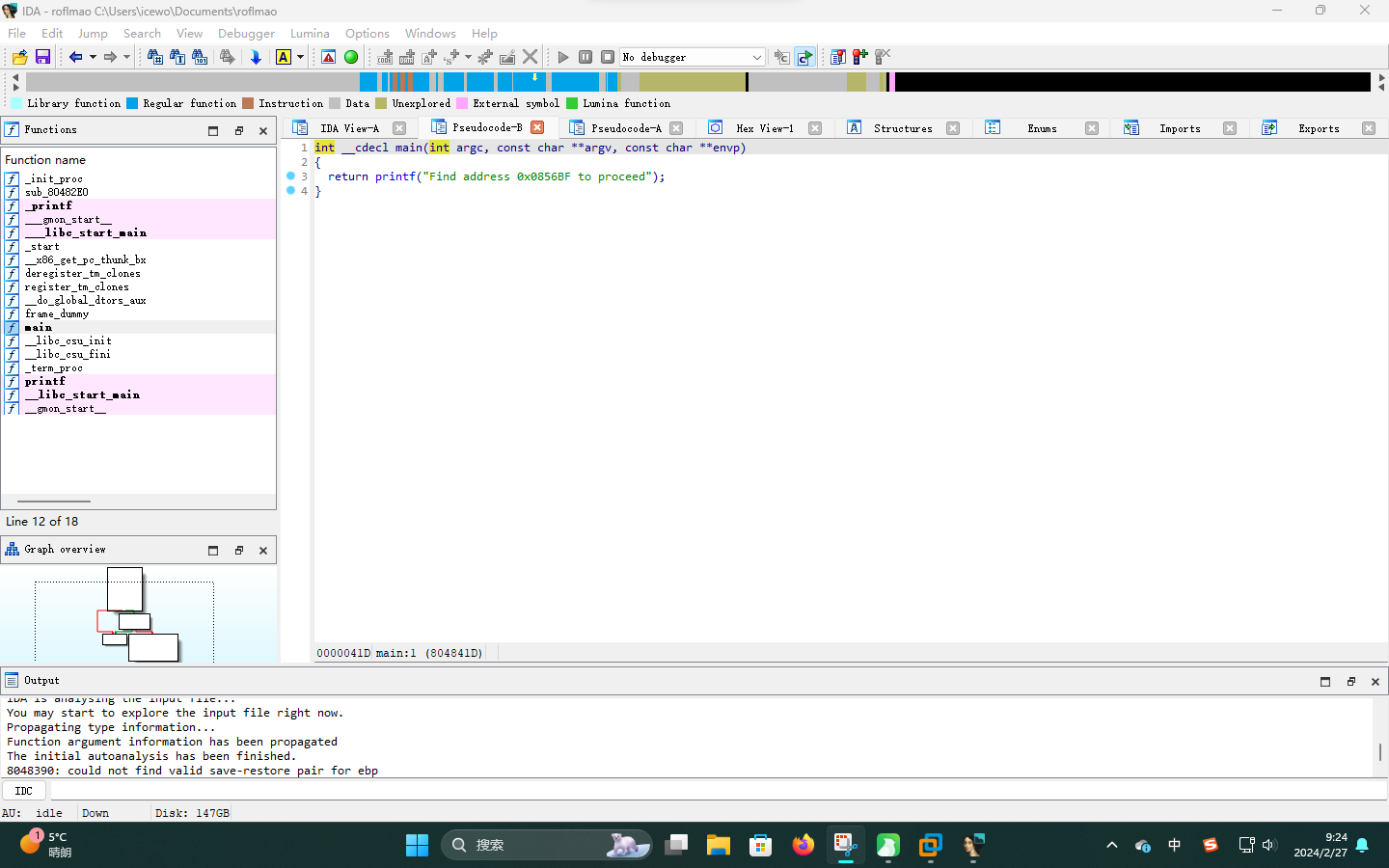This screenshot has width=1389, height=868.
Task: Close the Pseudocode-B tab
Action: [x=537, y=127]
